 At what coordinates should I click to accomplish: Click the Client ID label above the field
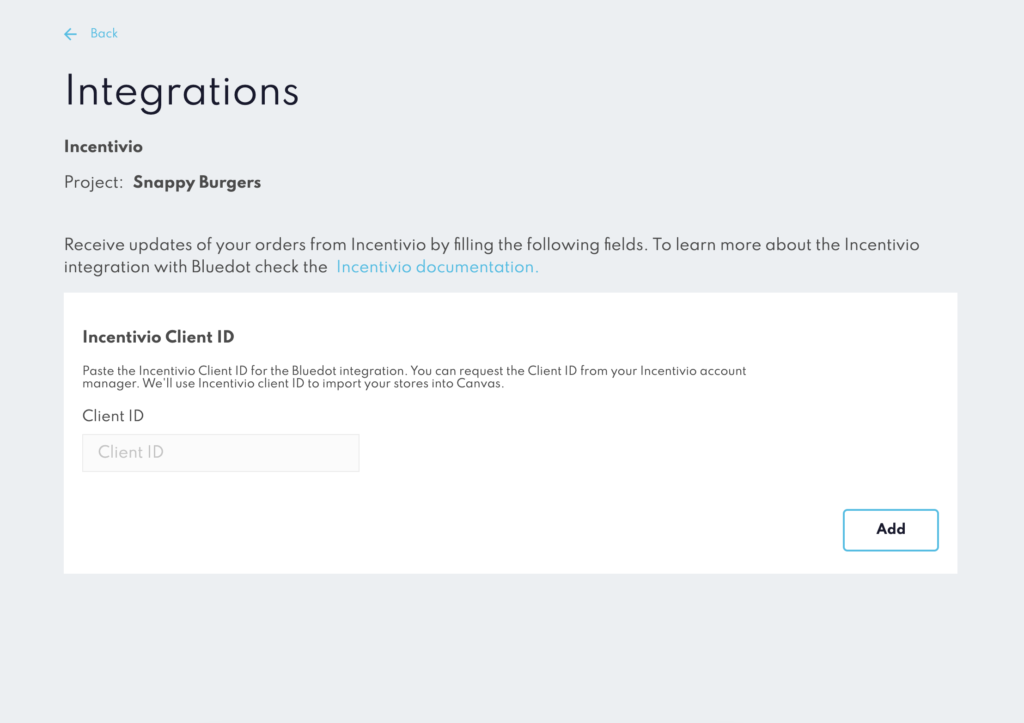pyautogui.click(x=113, y=416)
